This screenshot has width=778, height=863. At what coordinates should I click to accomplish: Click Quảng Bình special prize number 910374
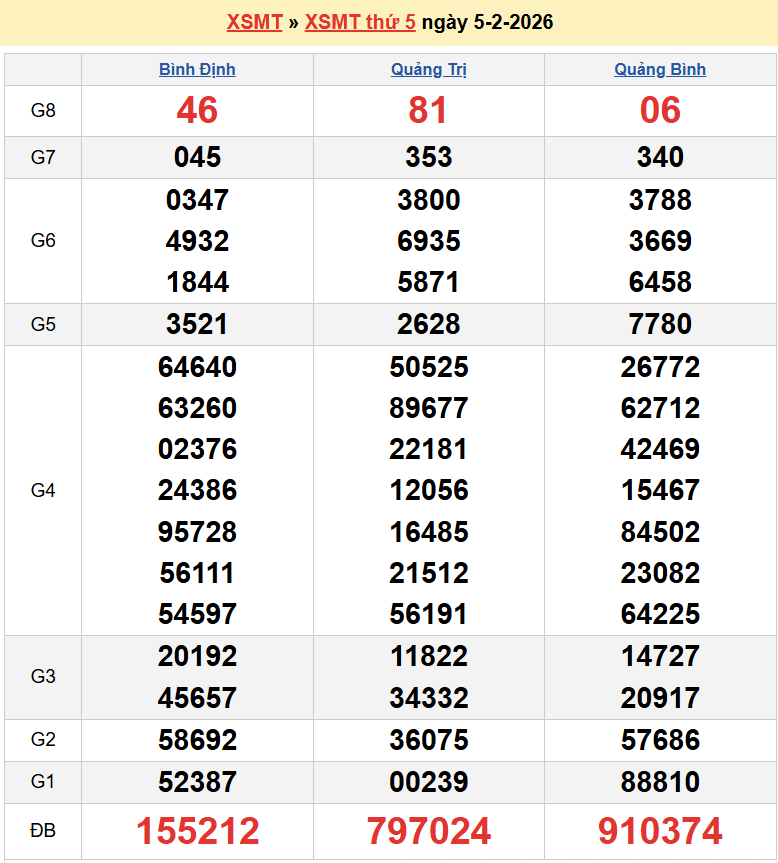pos(660,831)
